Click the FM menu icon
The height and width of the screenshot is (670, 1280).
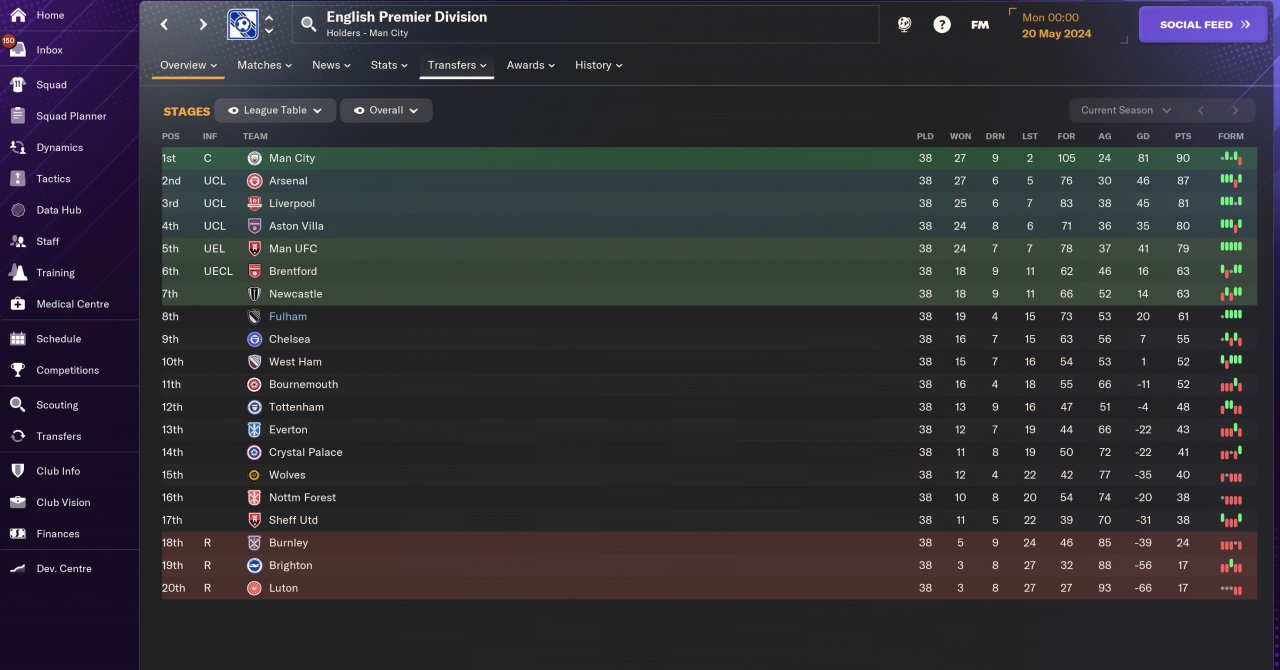[x=980, y=25]
